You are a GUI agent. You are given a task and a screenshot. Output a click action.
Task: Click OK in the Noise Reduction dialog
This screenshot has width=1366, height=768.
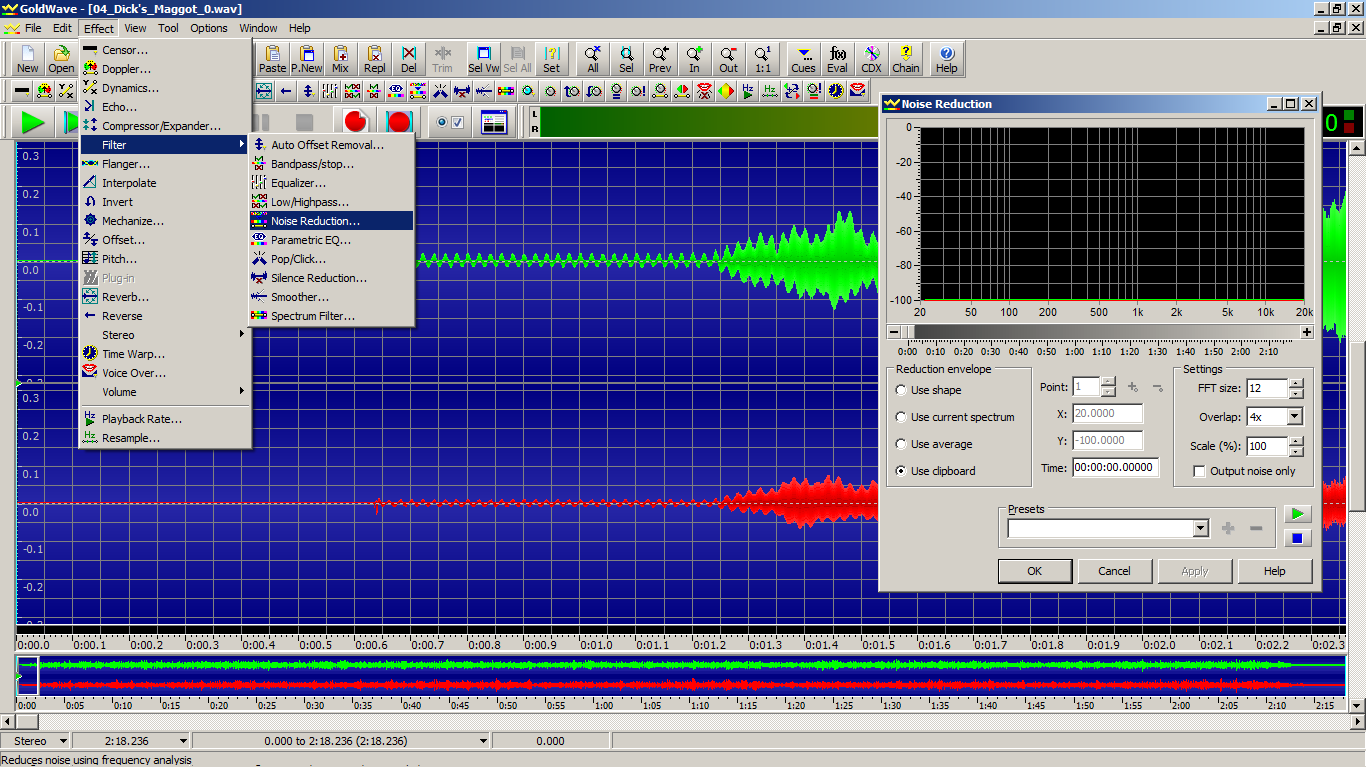coord(1035,571)
